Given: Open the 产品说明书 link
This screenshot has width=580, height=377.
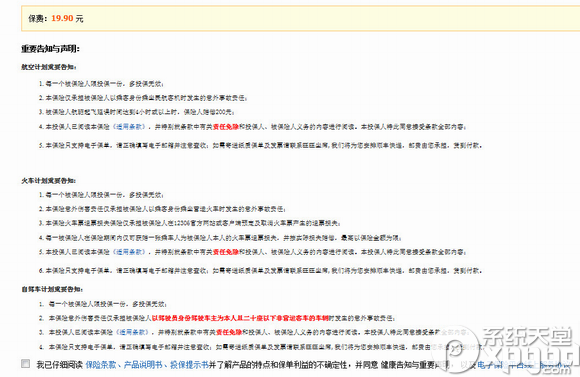Looking at the screenshot, I should pos(143,365).
